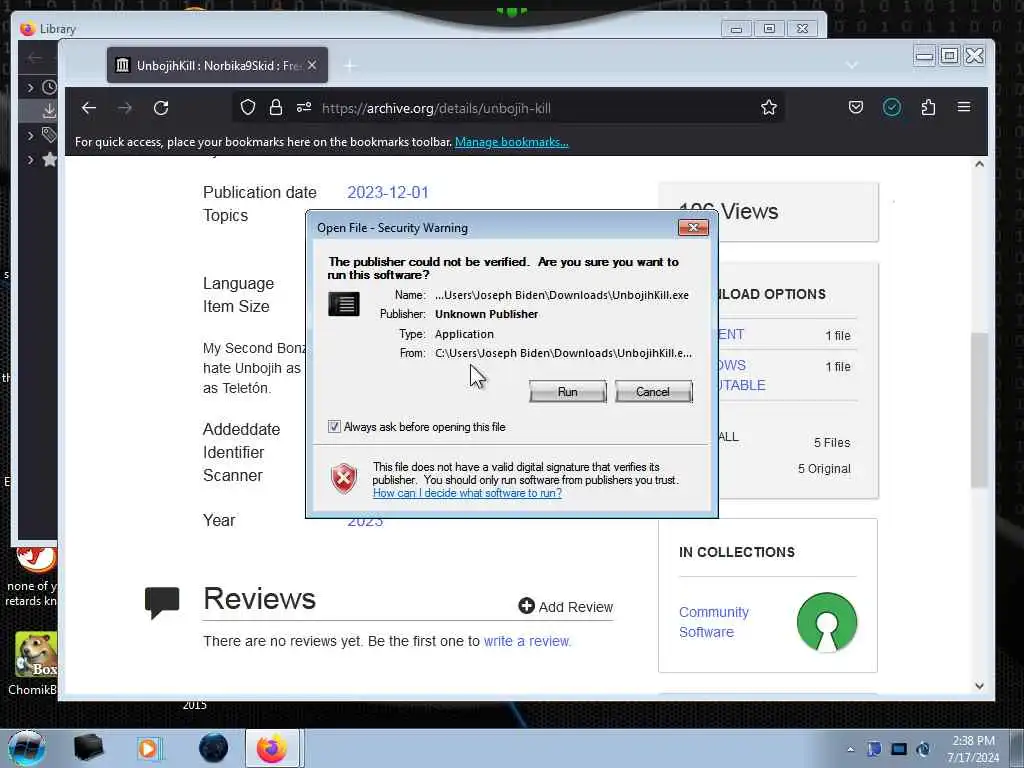Close the security warning with the red X
Image resolution: width=1024 pixels, height=768 pixels.
[694, 227]
